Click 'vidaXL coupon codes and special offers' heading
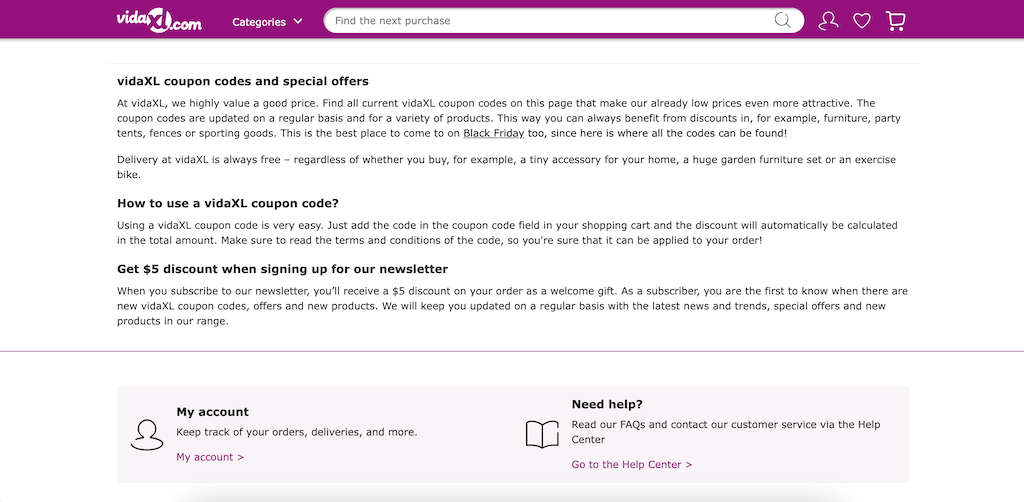 tap(243, 82)
